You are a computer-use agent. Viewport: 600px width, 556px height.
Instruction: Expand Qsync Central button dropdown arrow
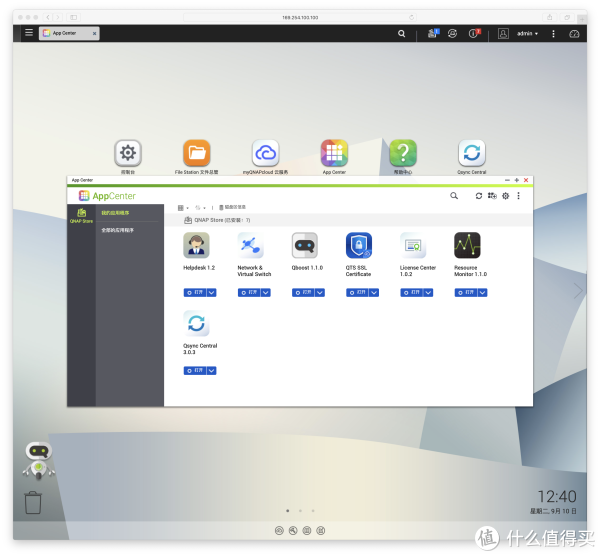pos(212,371)
